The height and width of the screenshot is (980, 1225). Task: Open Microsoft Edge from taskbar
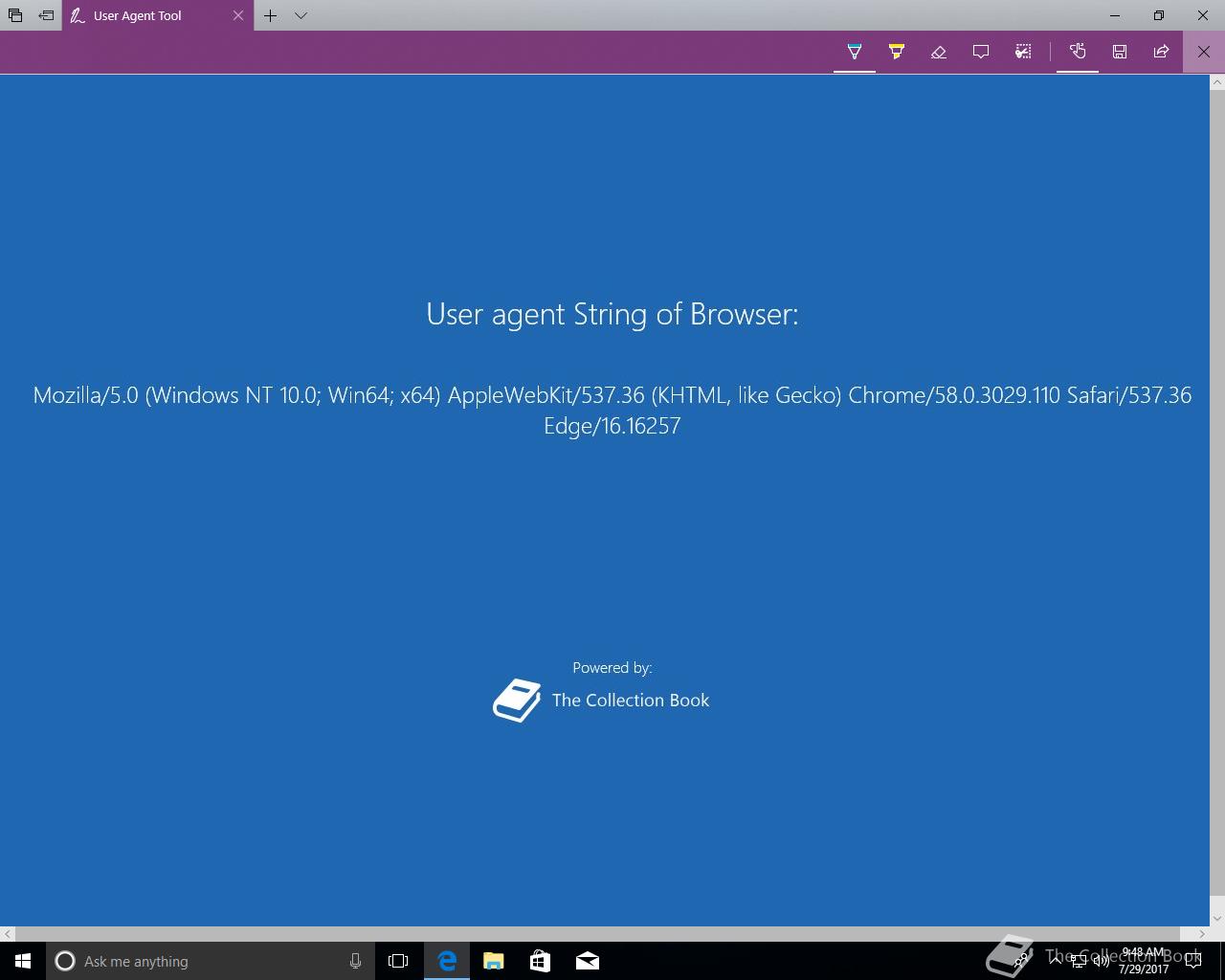click(447, 961)
